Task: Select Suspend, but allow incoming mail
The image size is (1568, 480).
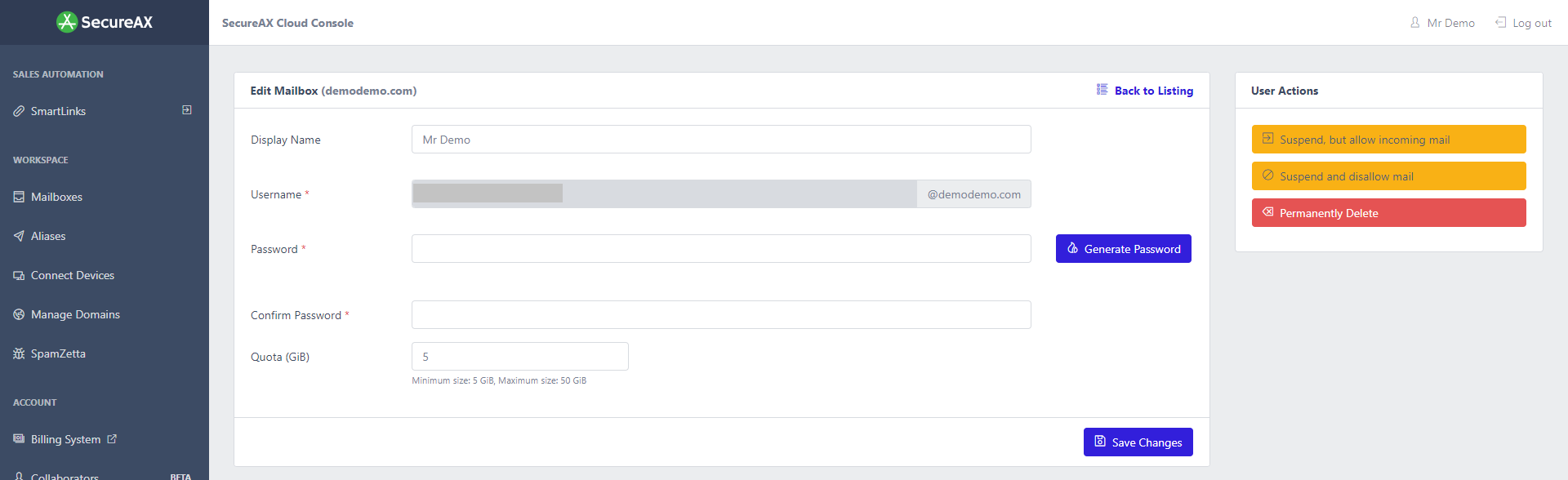Action: (x=1388, y=140)
